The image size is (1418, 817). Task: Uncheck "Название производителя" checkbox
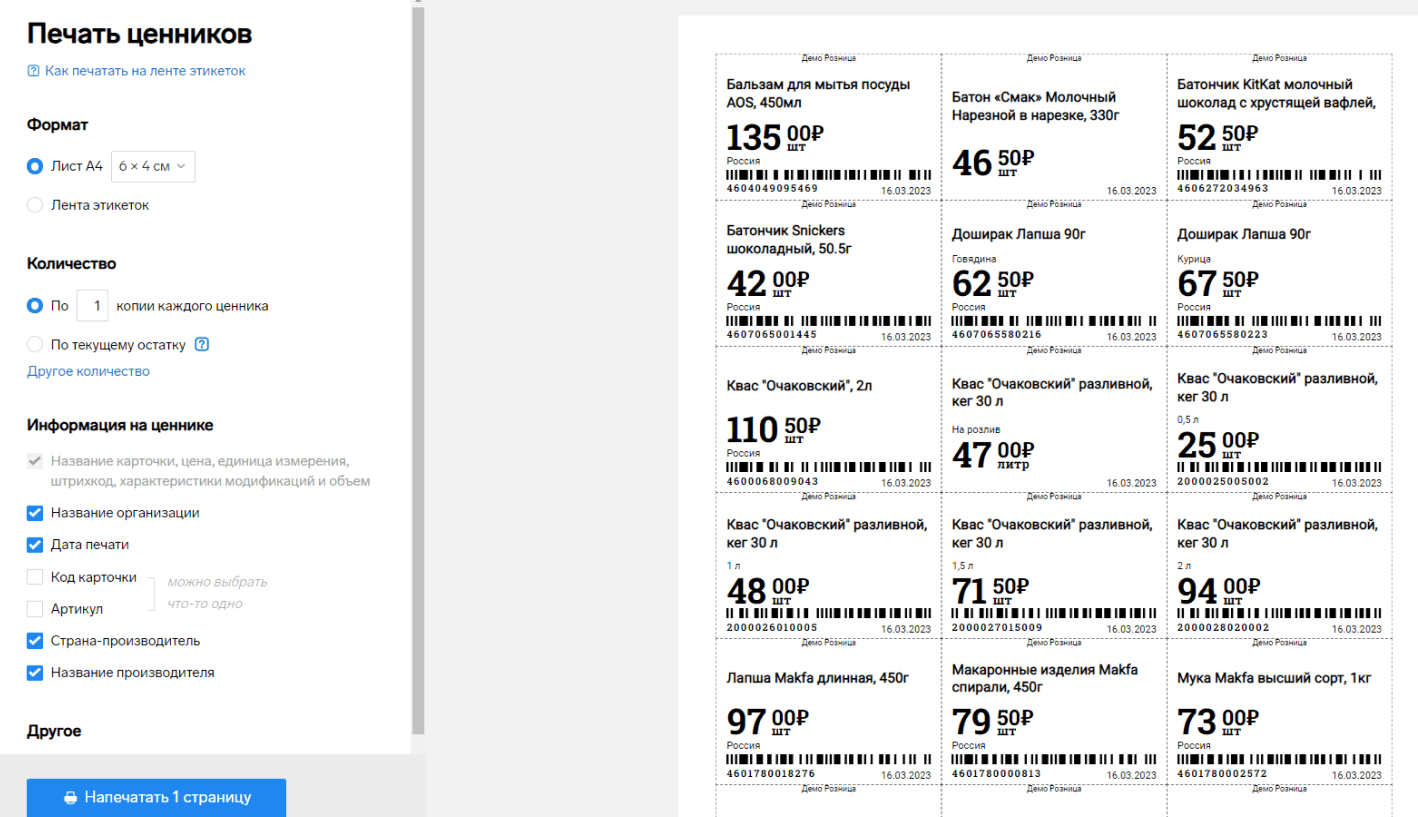35,673
